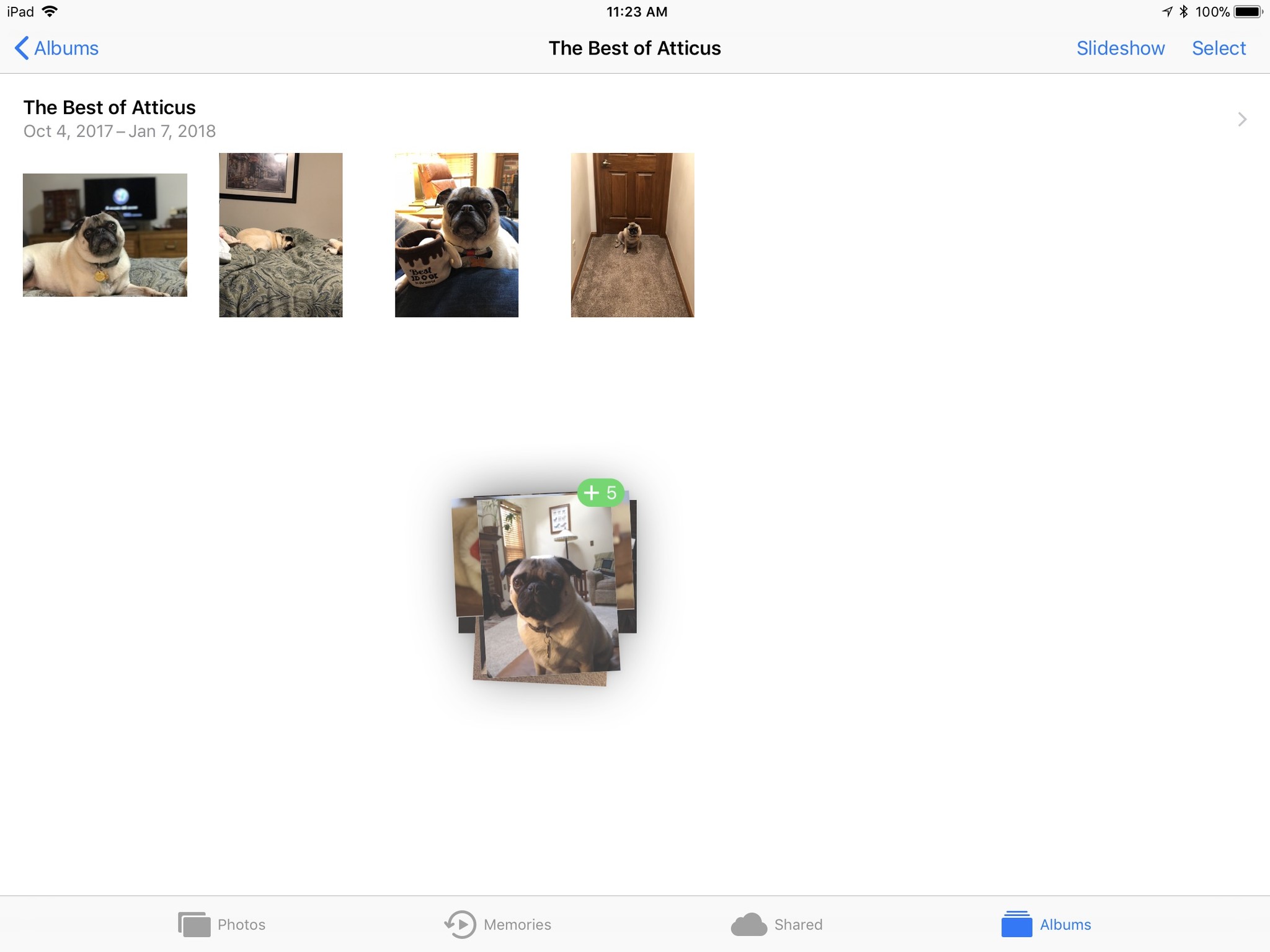Tap the 11:23 AM clock

(x=636, y=12)
